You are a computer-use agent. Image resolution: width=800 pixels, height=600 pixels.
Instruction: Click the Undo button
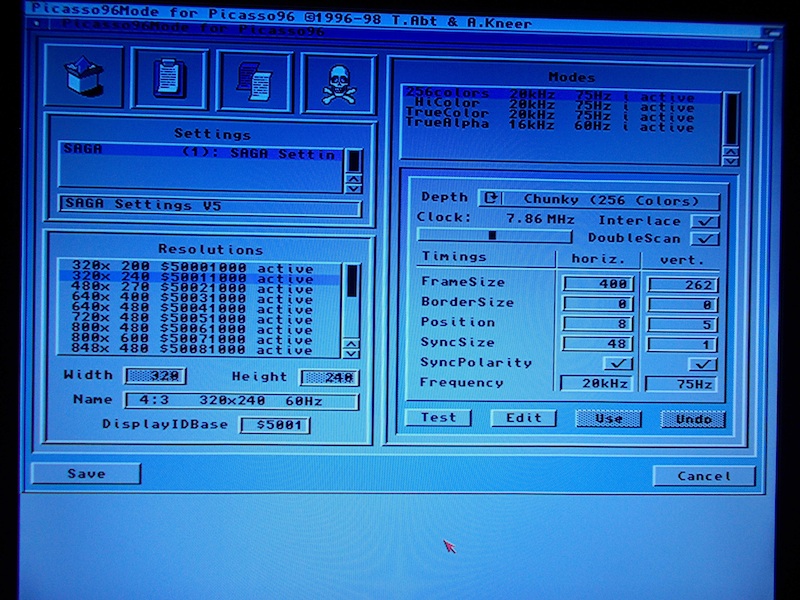[693, 419]
